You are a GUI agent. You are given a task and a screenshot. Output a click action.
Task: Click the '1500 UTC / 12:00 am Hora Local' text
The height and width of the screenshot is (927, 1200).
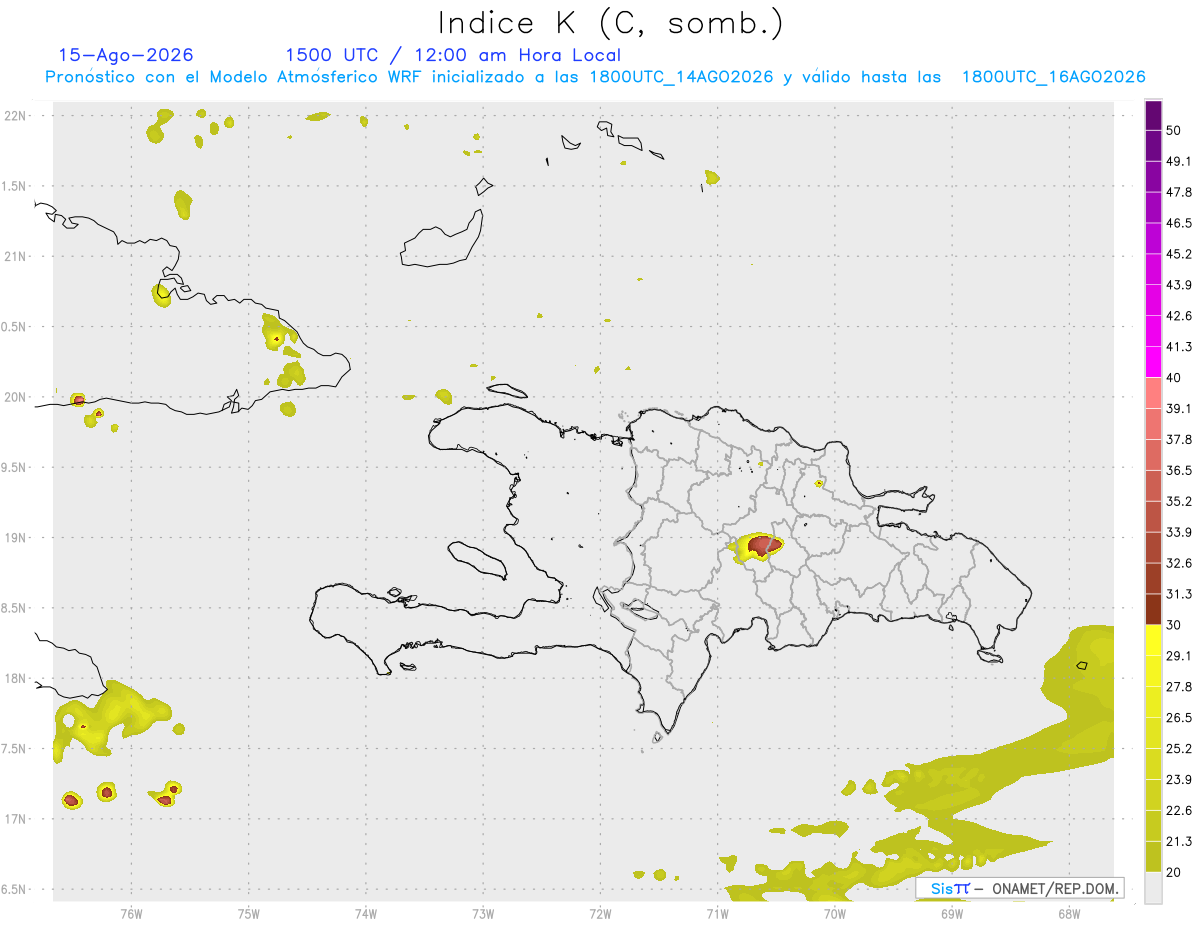pyautogui.click(x=453, y=55)
